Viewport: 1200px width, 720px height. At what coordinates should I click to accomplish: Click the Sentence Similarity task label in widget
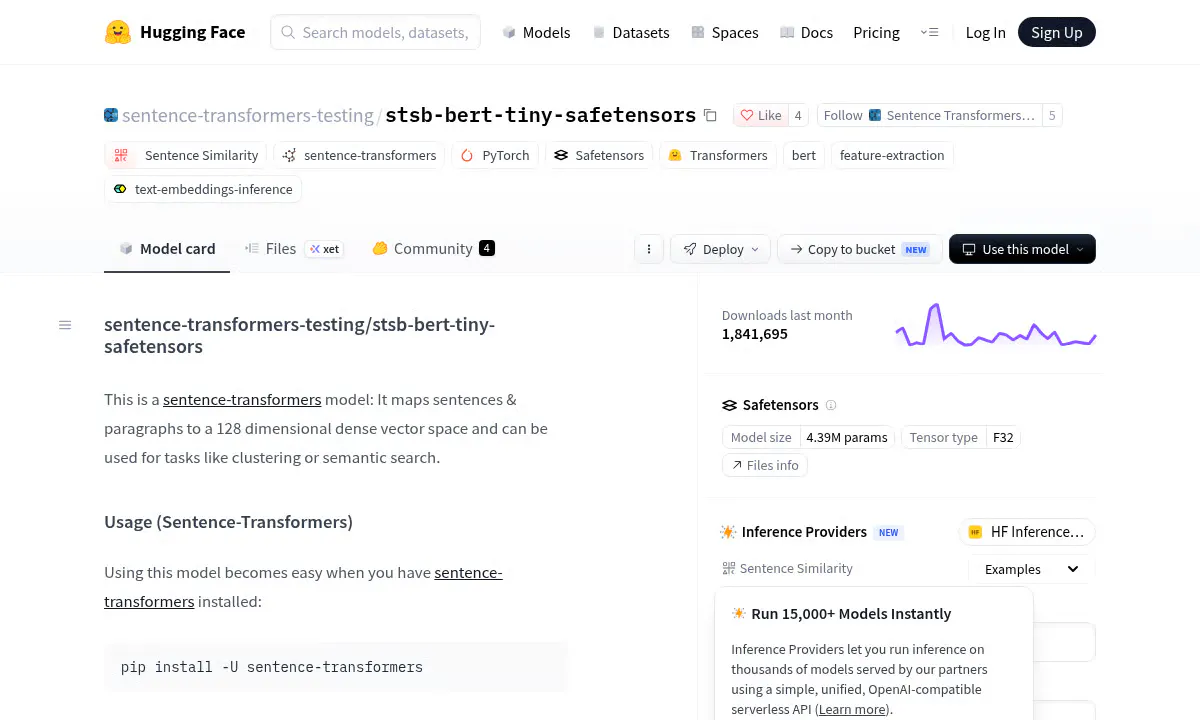coord(788,568)
